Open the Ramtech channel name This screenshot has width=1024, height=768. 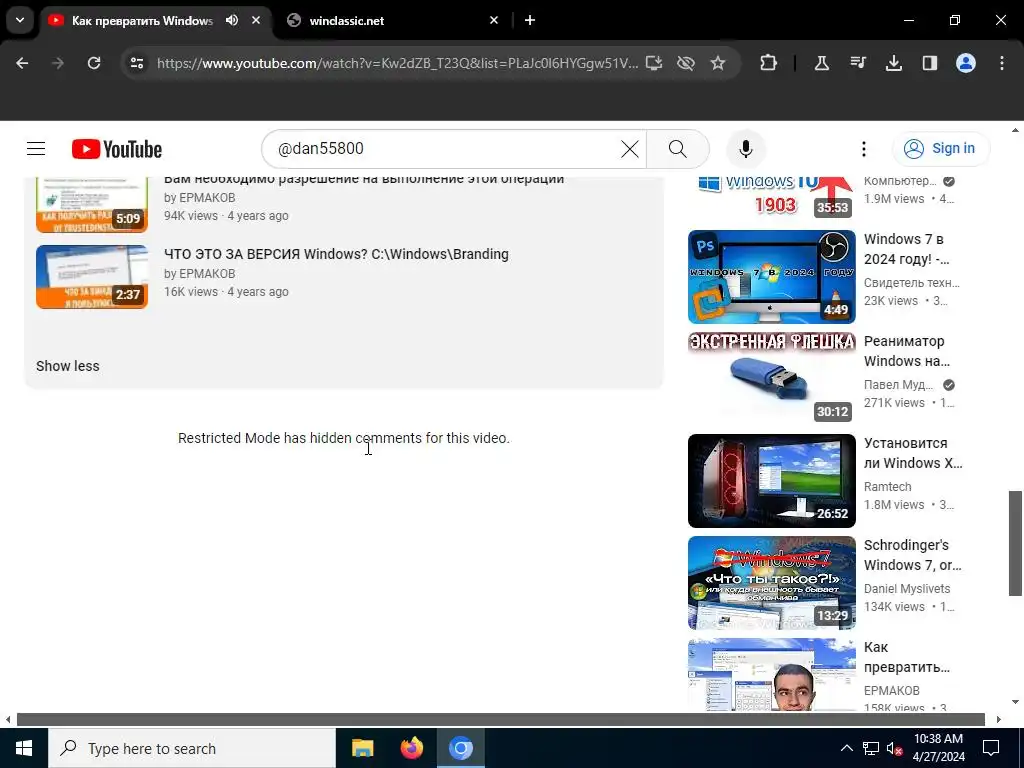point(888,487)
